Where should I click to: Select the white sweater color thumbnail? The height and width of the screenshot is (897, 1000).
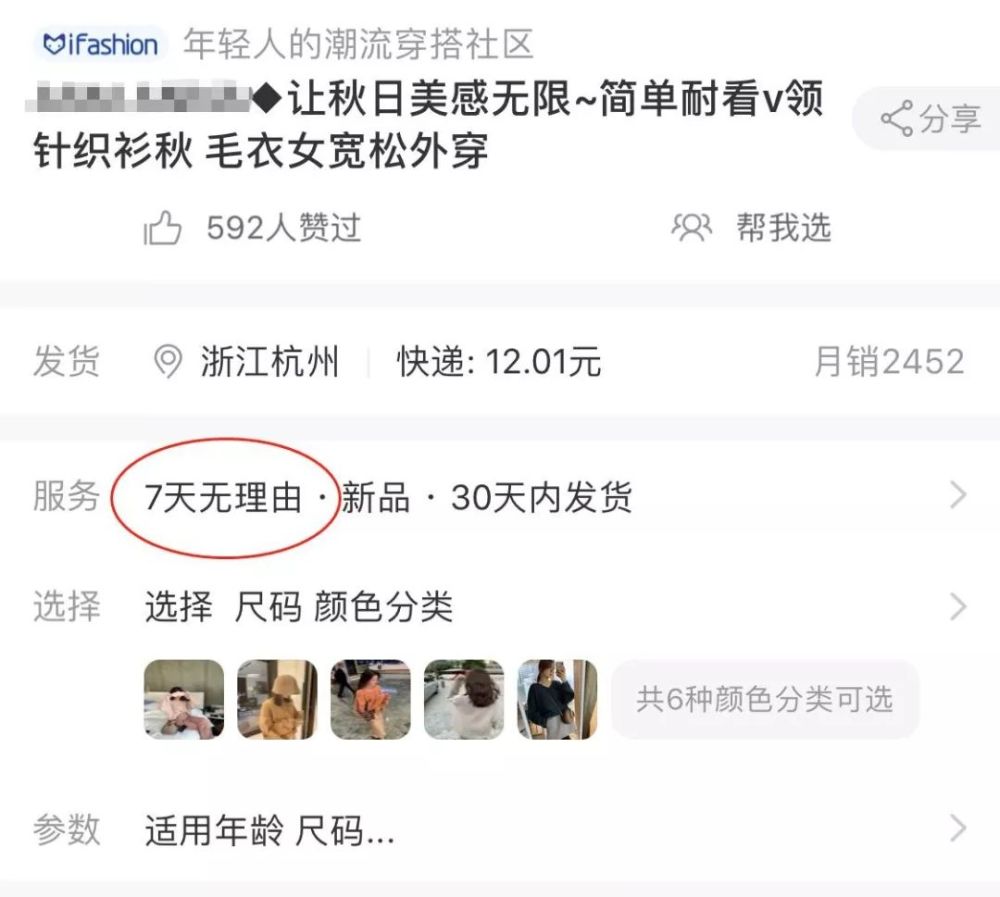pyautogui.click(x=464, y=699)
